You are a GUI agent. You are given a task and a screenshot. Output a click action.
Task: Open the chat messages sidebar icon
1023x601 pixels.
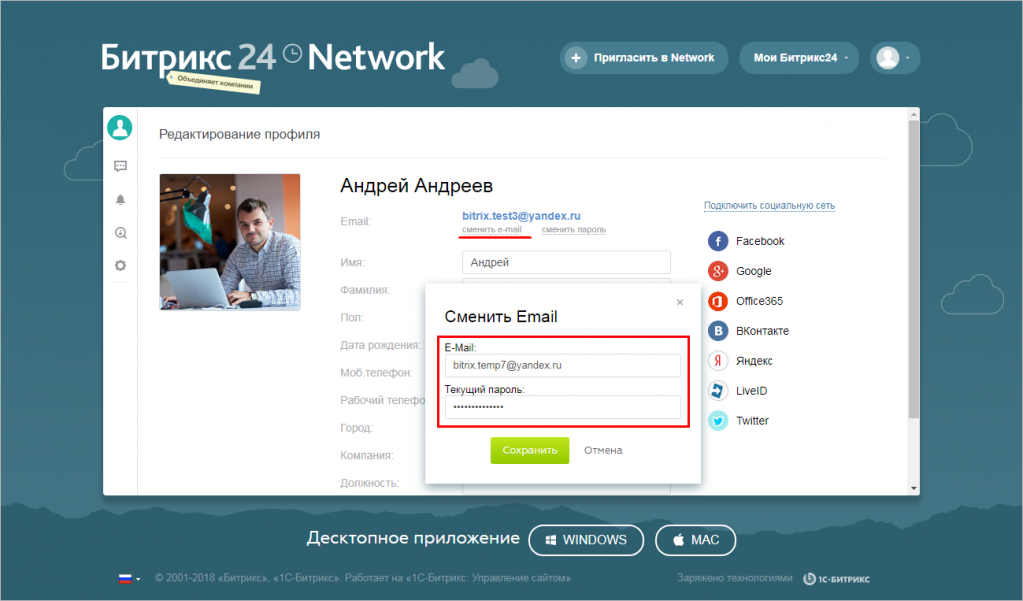click(x=121, y=166)
